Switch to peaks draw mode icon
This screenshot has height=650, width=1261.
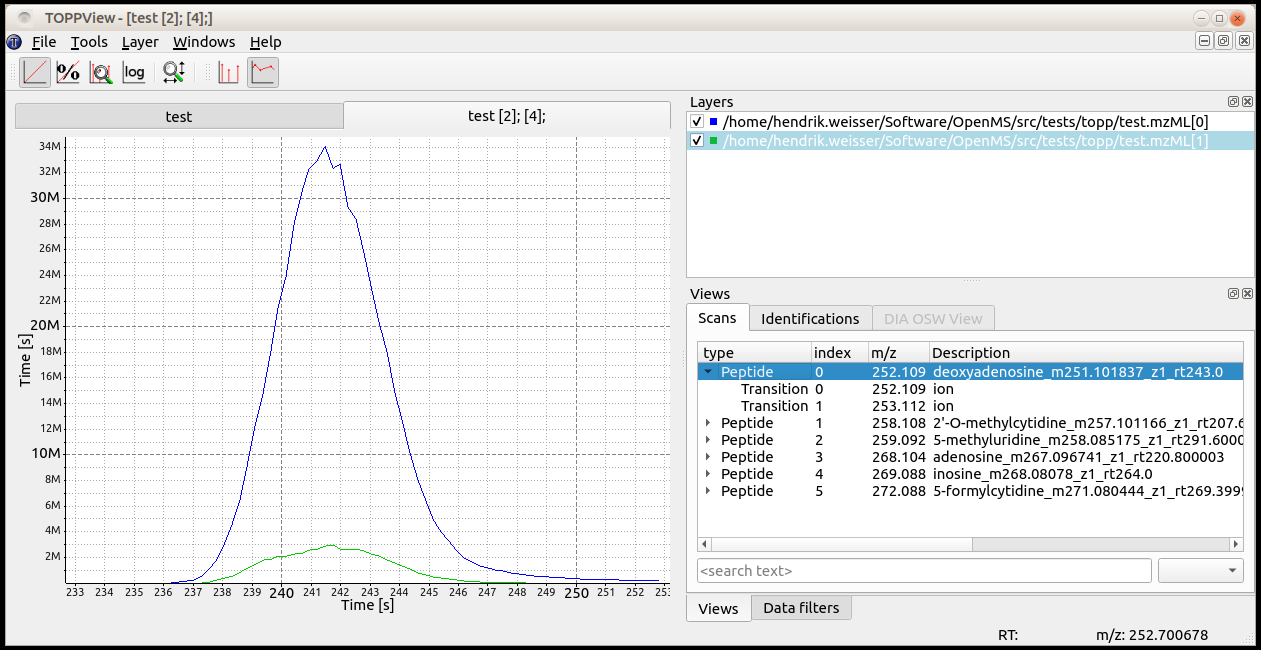(229, 71)
